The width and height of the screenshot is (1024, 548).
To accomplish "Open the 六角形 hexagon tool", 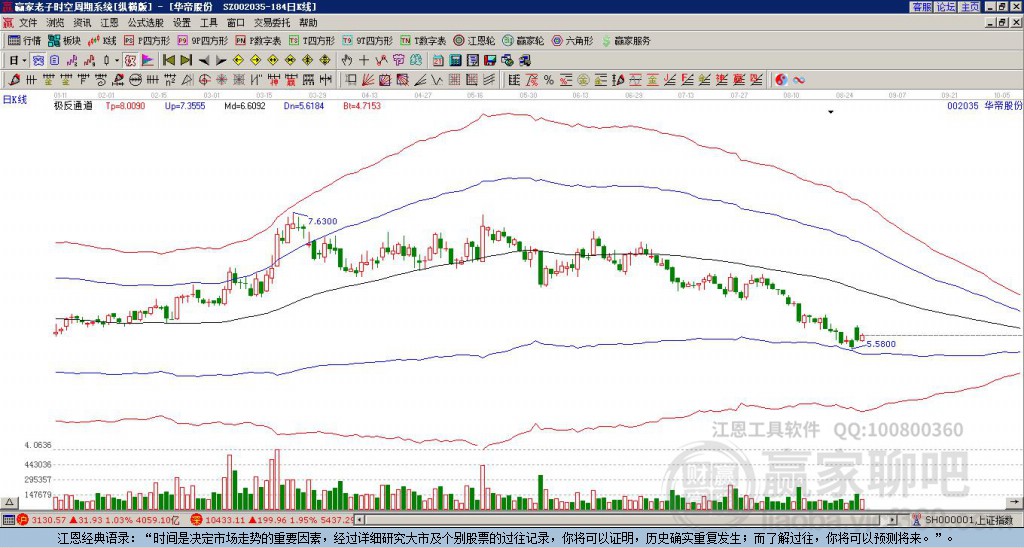I will (x=572, y=40).
